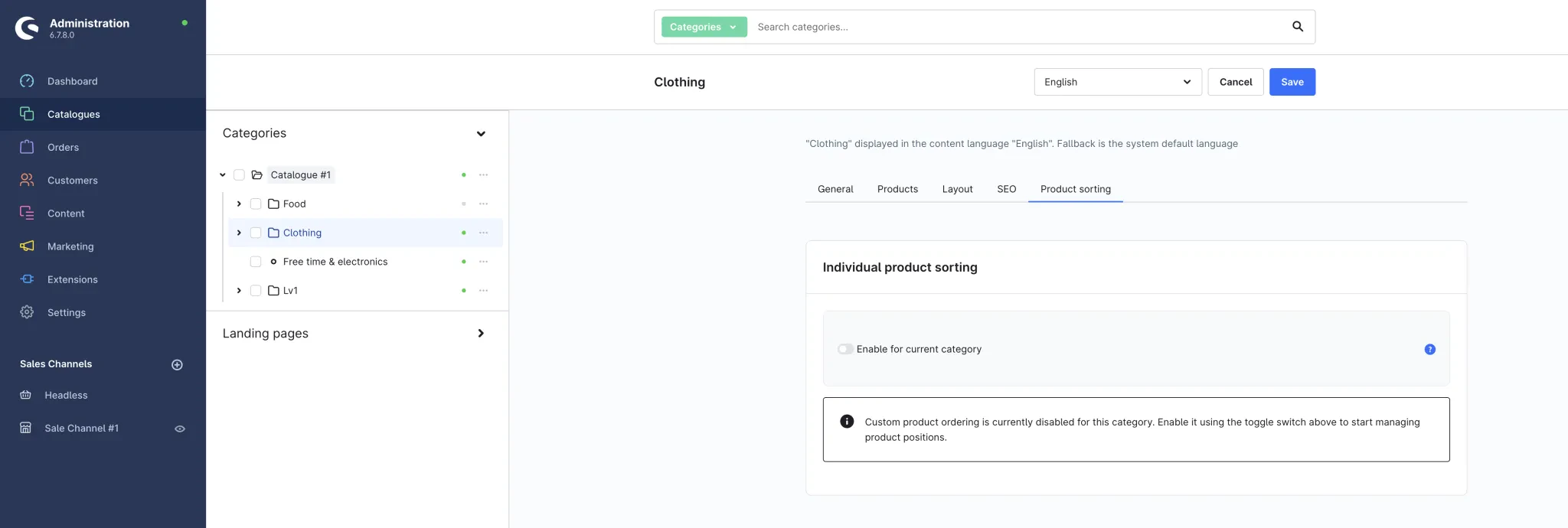Switch to the Products tab
Image resolution: width=1568 pixels, height=528 pixels.
[x=897, y=189]
